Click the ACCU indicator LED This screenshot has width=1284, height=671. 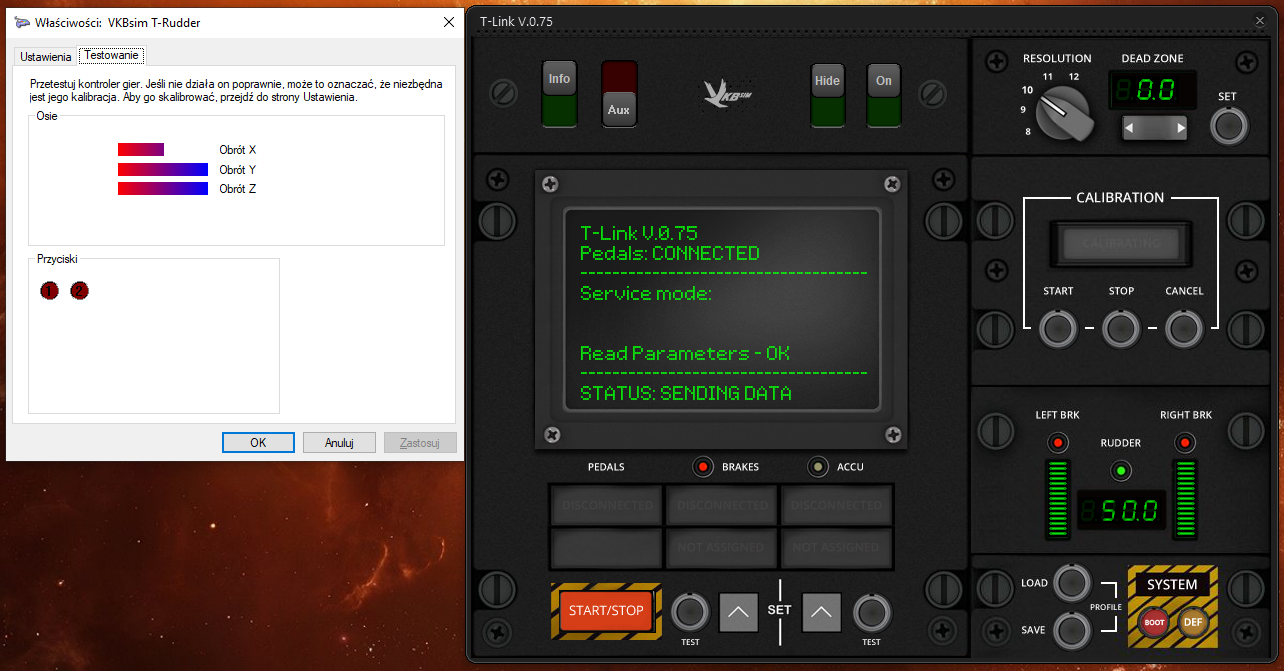coord(819,467)
